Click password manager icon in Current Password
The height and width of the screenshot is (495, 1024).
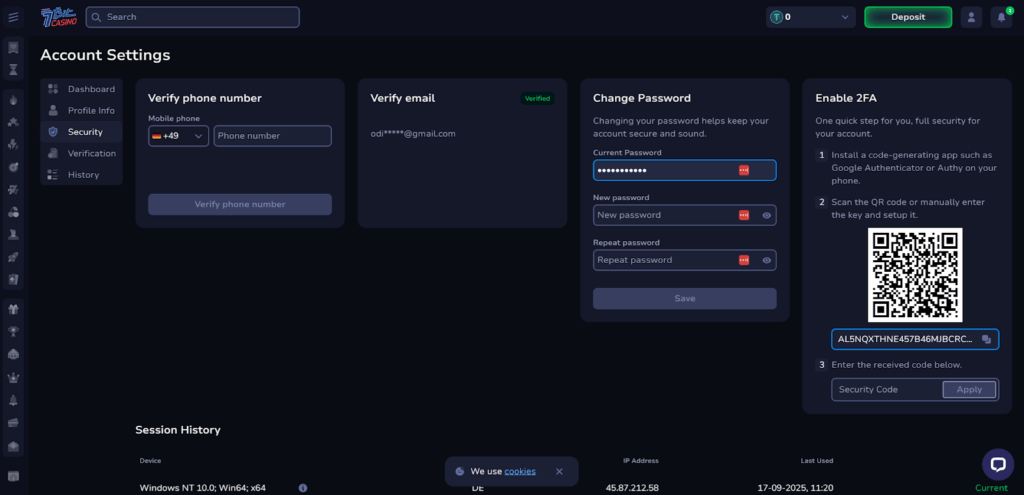[x=744, y=170]
